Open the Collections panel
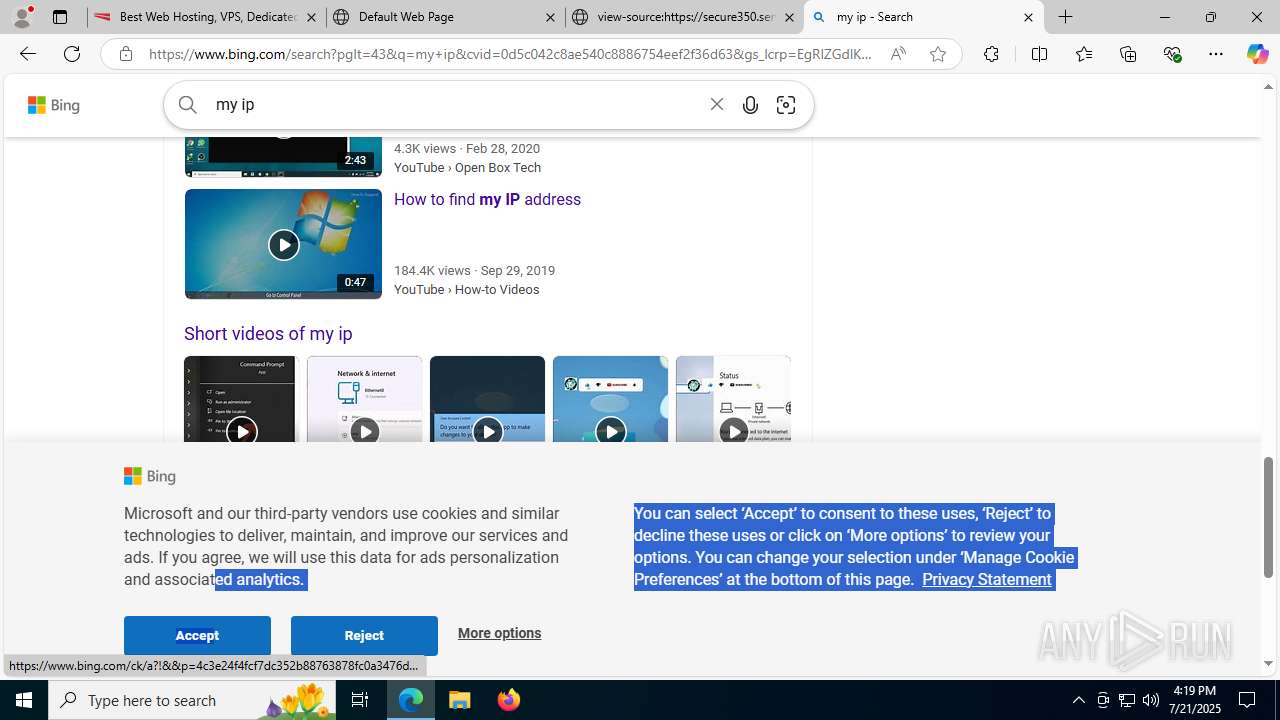Screen dimensions: 1280x720 click(x=1128, y=54)
